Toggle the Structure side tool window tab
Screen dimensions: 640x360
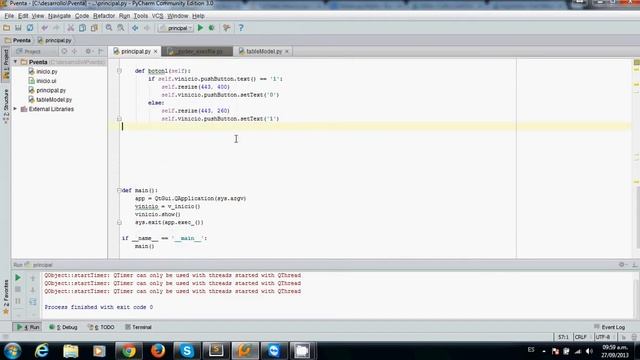click(x=6, y=106)
